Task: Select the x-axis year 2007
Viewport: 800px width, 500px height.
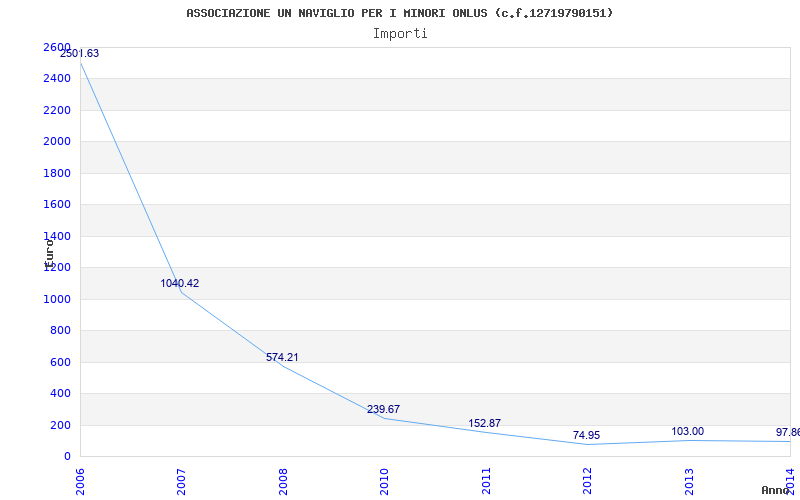Action: [x=181, y=481]
